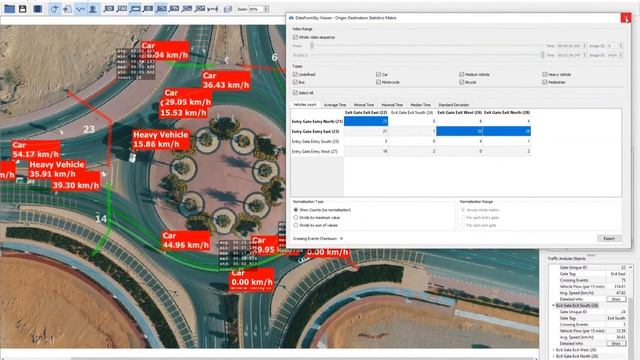Switch to the Average Time tab
Screen dimensions: 640x360
(x=335, y=105)
